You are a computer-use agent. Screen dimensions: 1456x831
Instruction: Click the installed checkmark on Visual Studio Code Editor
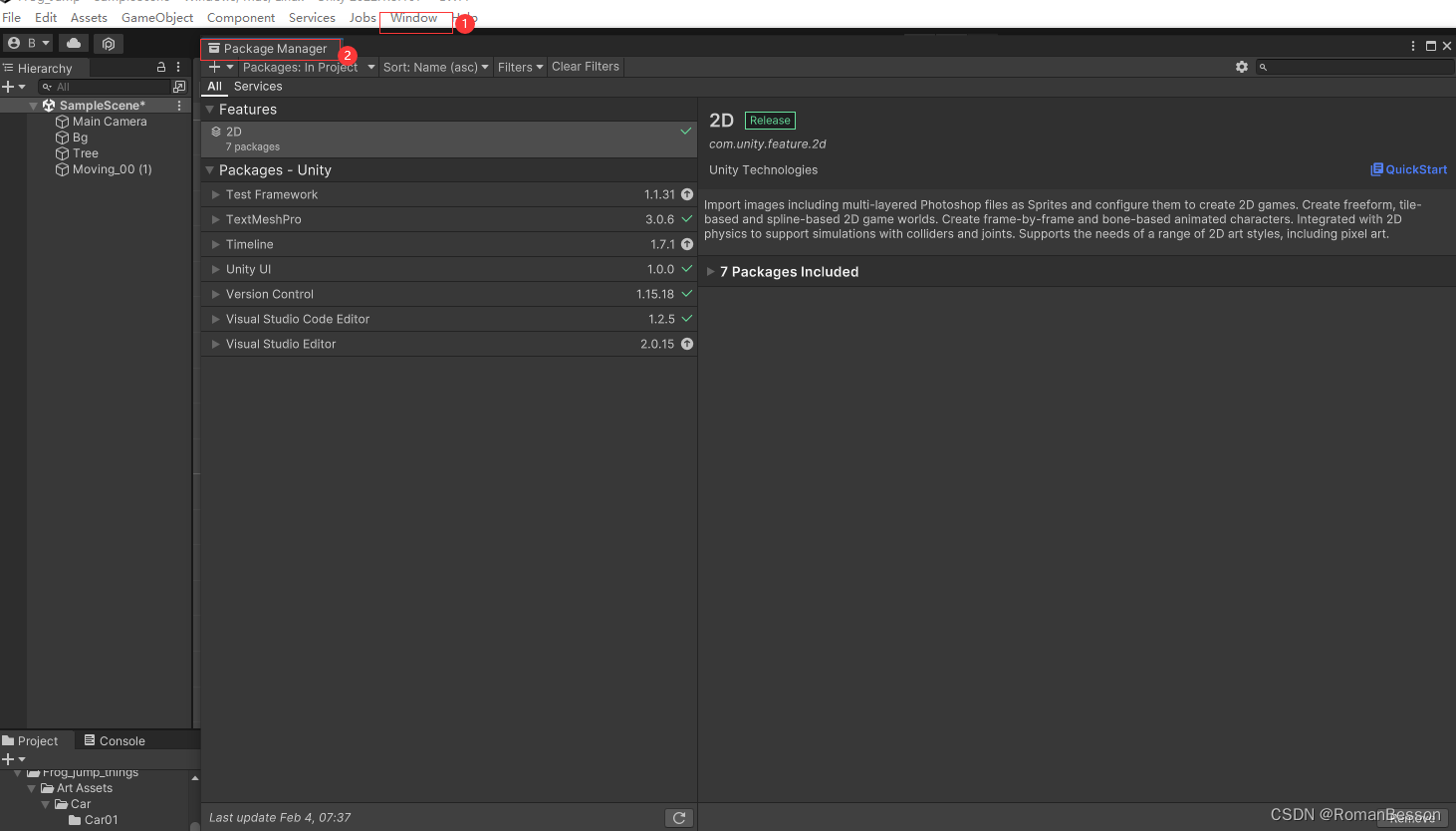tap(687, 319)
